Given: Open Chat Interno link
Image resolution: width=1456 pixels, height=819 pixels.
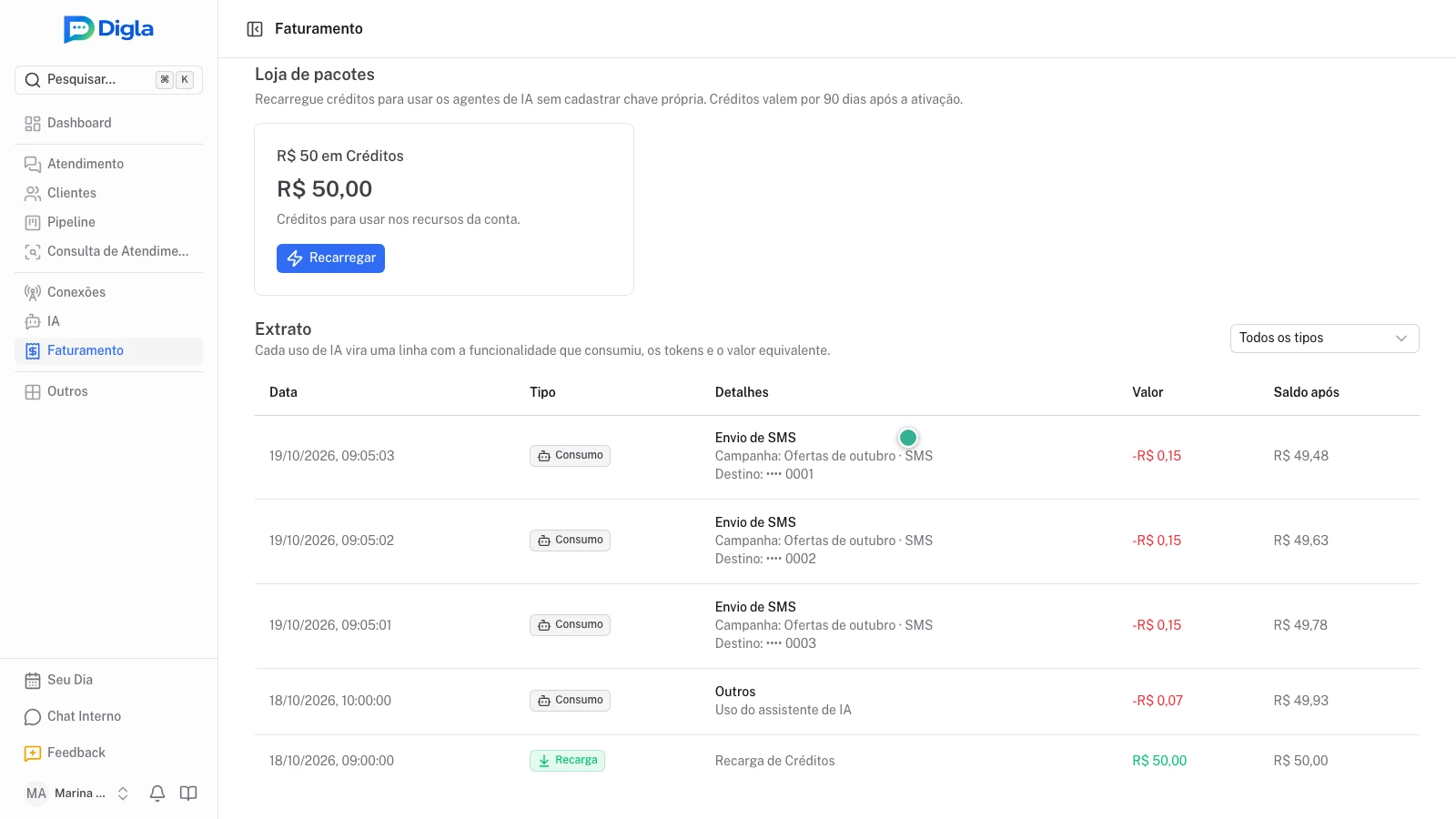Looking at the screenshot, I should [108, 716].
